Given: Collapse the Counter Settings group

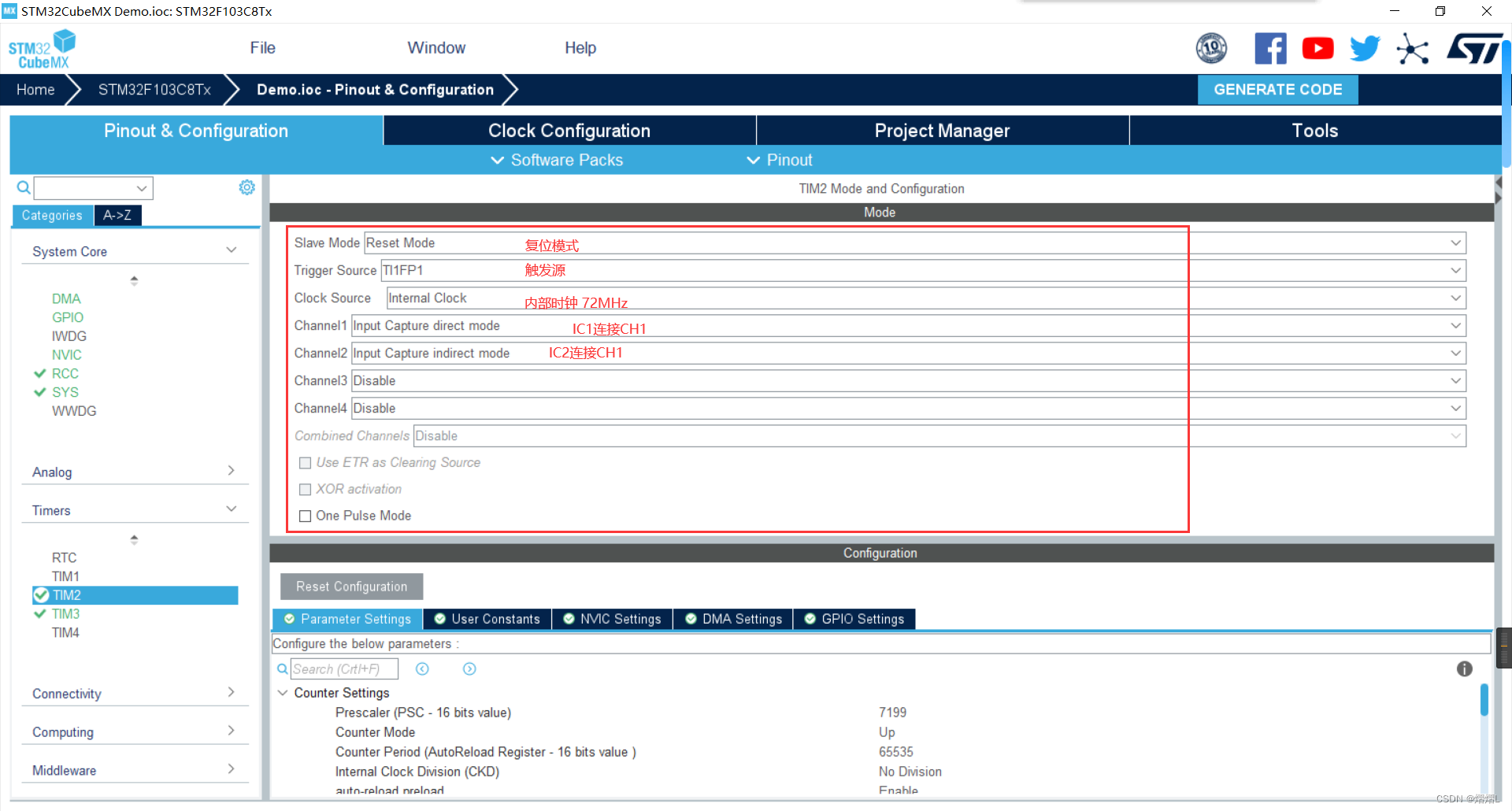Looking at the screenshot, I should coord(283,693).
